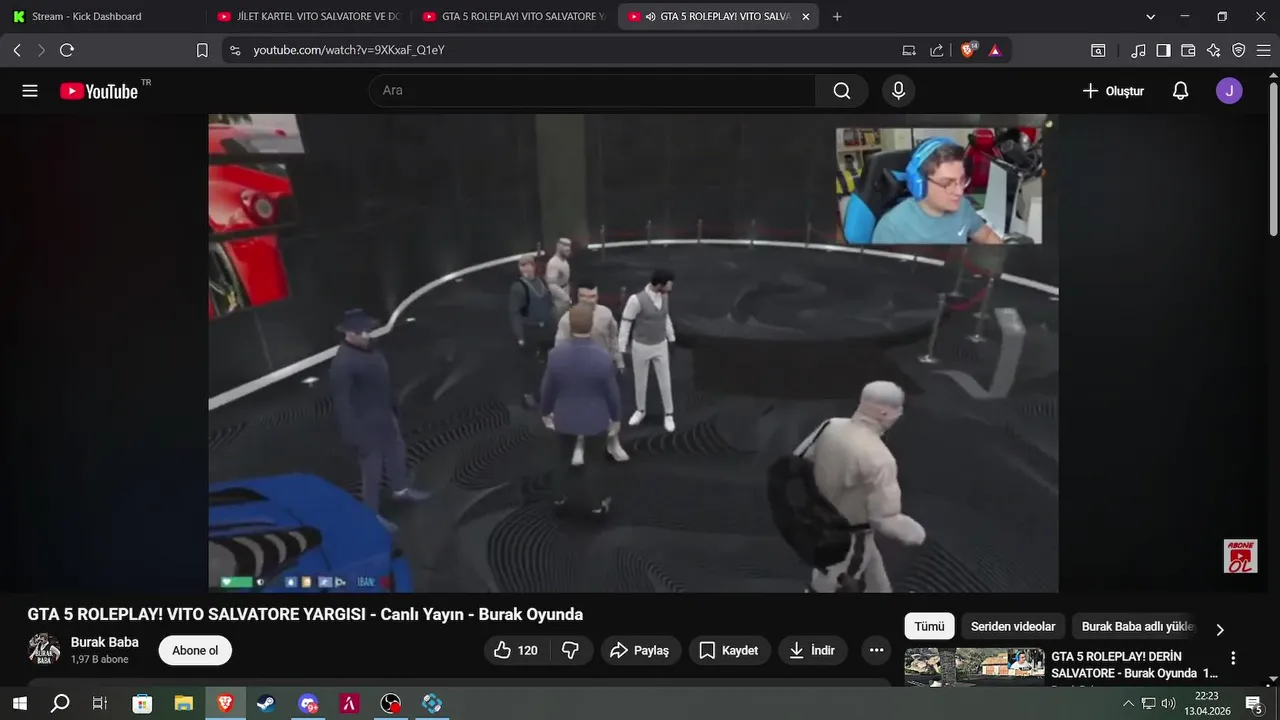Subscribe with the Abone ol button
1280x720 pixels.
195,650
